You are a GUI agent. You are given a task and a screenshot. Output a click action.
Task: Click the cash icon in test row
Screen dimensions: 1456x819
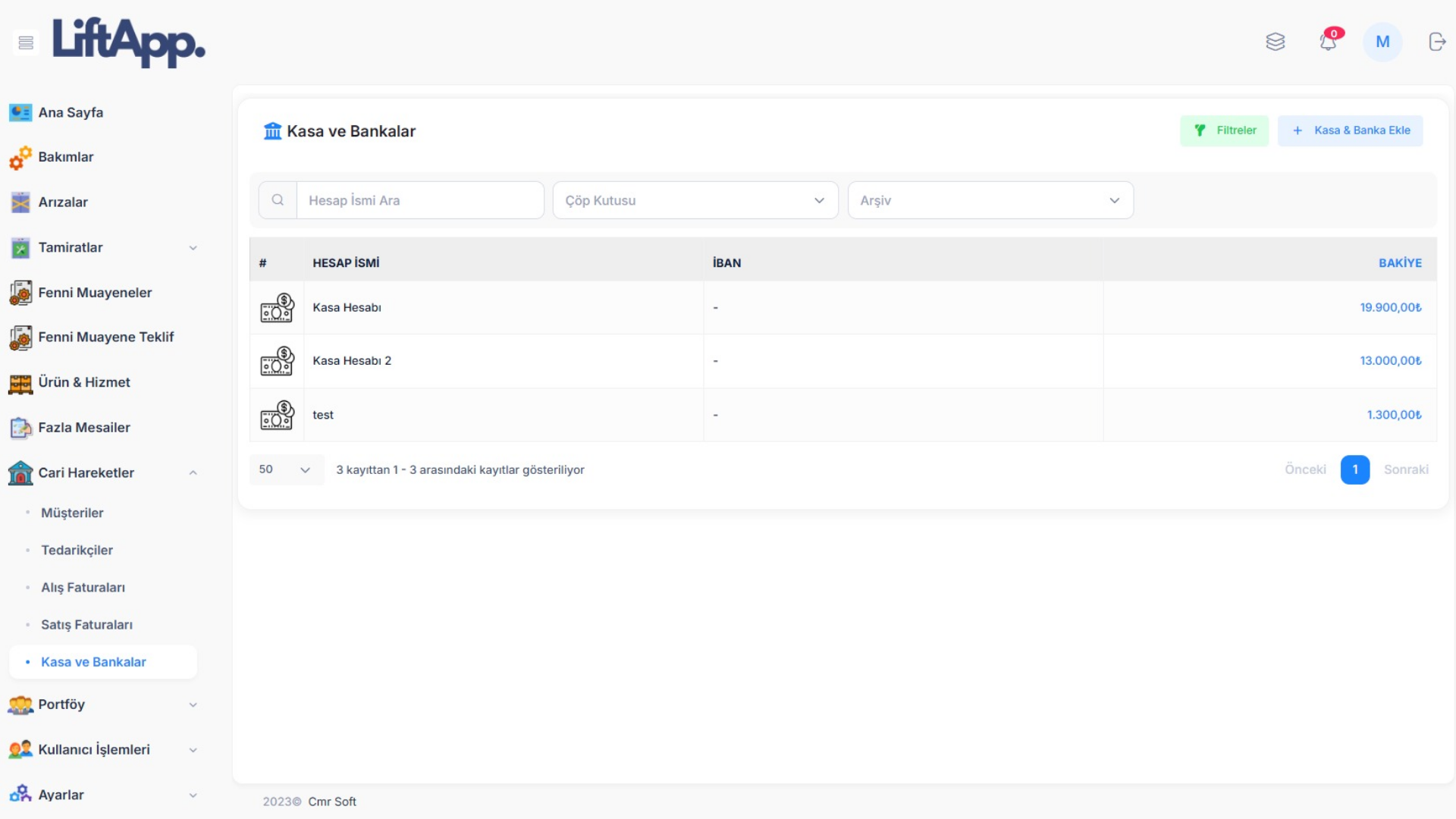click(x=277, y=415)
